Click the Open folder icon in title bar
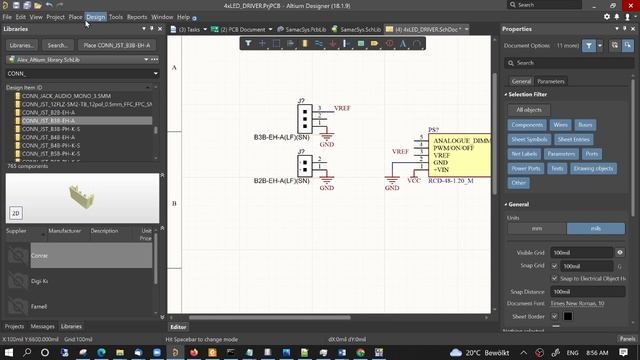The image size is (640, 360). [x=38, y=5]
